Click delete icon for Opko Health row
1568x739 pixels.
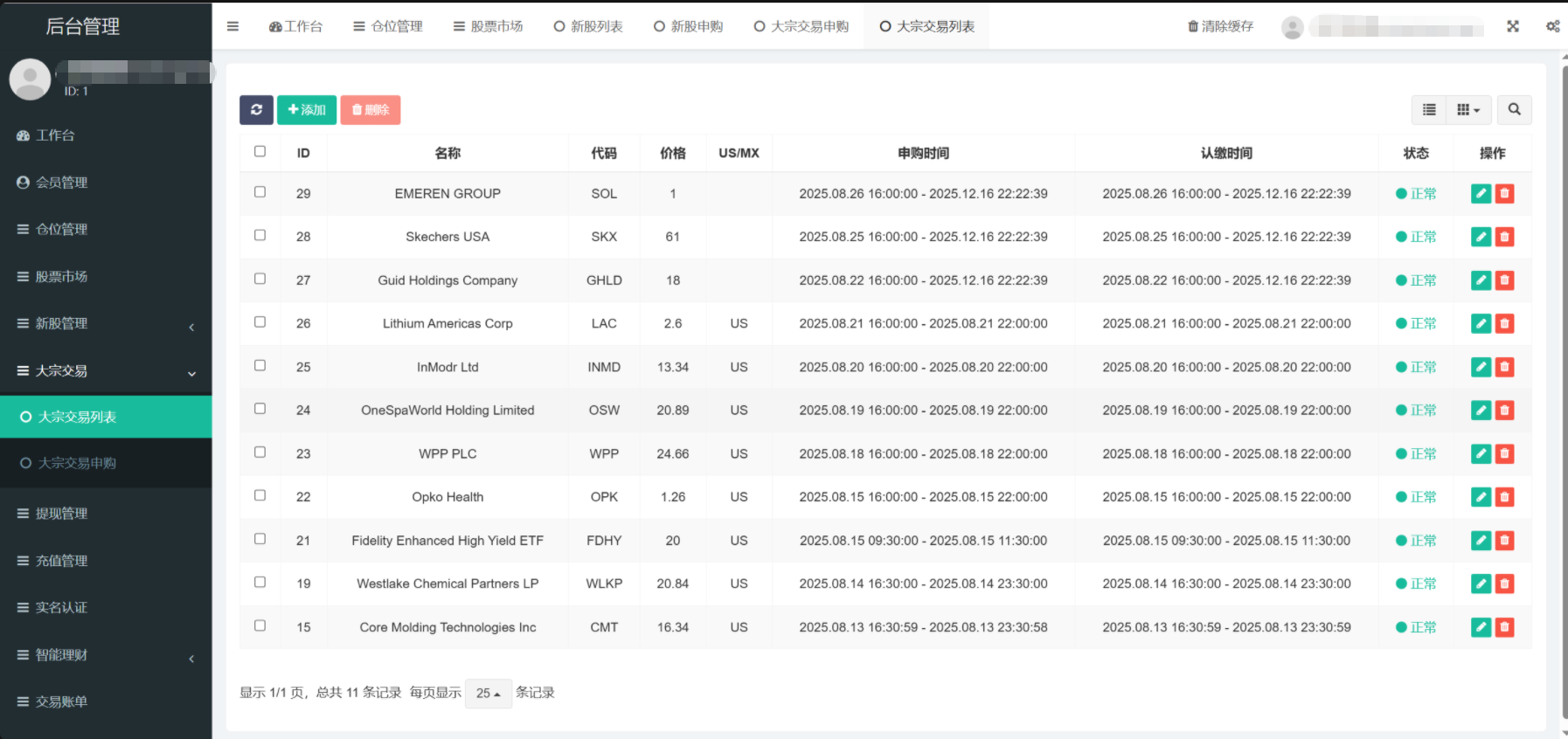coord(1504,497)
